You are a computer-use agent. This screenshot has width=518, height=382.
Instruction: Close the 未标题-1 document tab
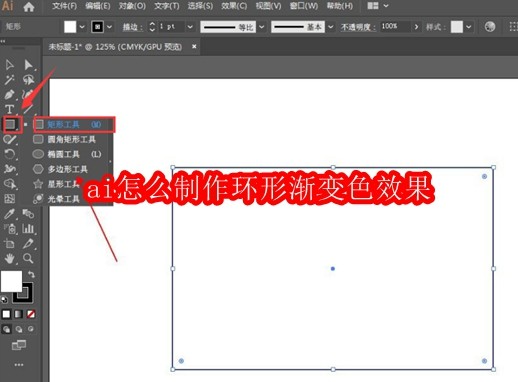pos(194,47)
